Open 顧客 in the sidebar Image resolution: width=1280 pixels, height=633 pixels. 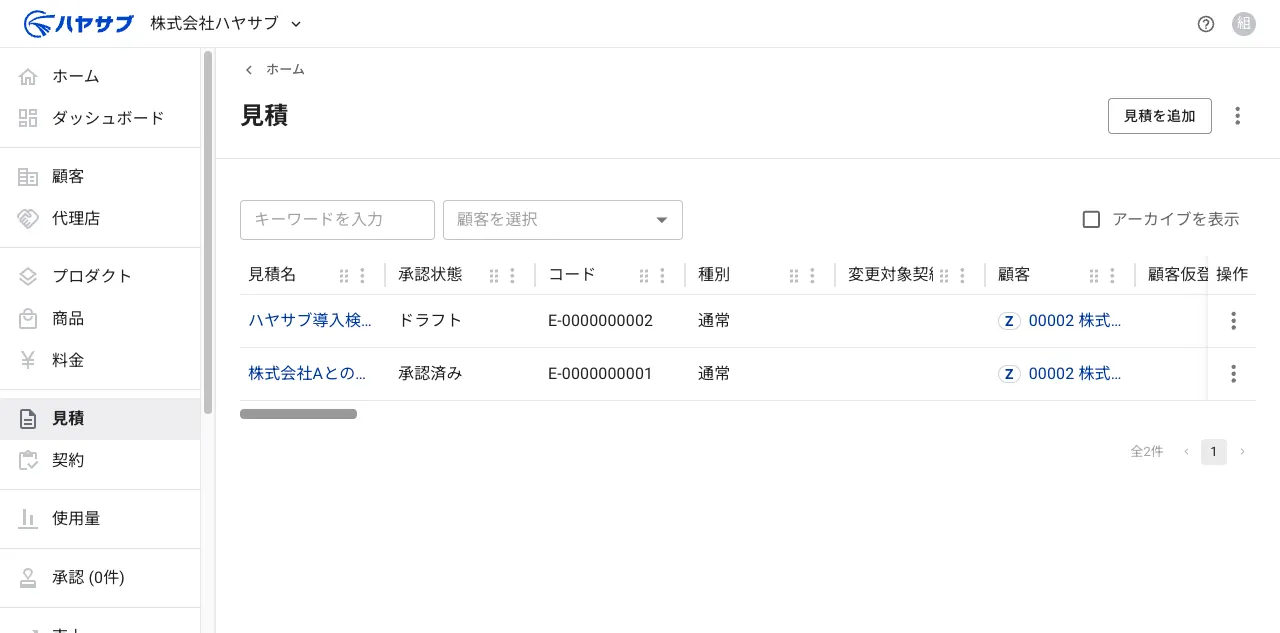pos(100,176)
